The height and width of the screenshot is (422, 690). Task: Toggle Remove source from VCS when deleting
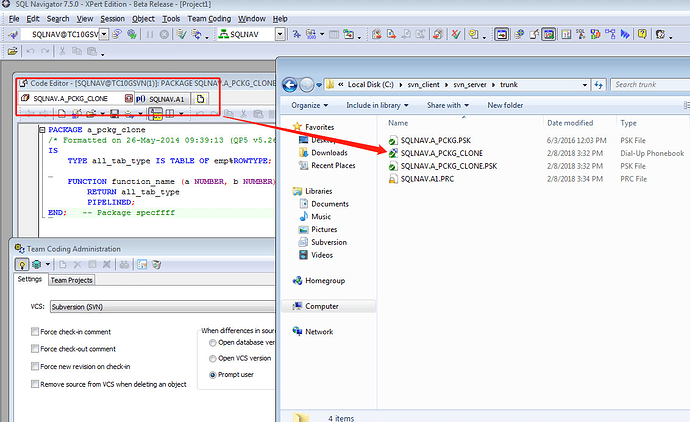pos(35,384)
